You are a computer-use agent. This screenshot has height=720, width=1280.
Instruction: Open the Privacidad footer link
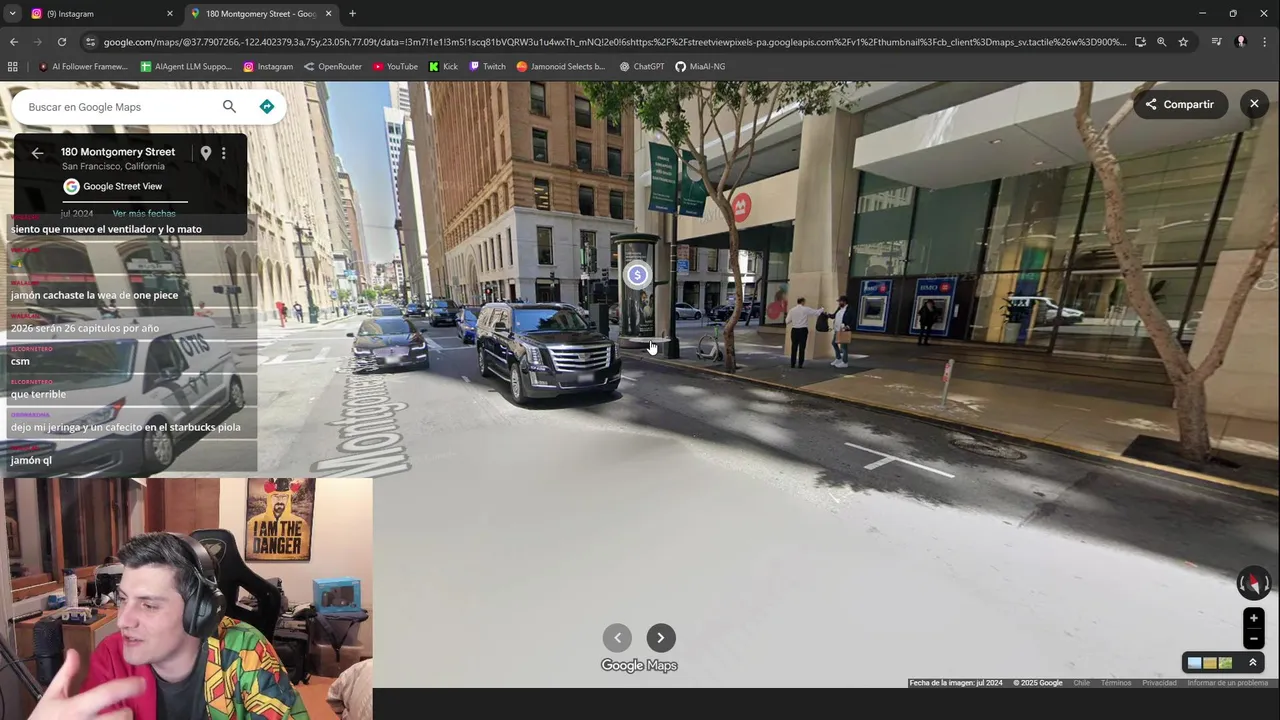[1159, 683]
